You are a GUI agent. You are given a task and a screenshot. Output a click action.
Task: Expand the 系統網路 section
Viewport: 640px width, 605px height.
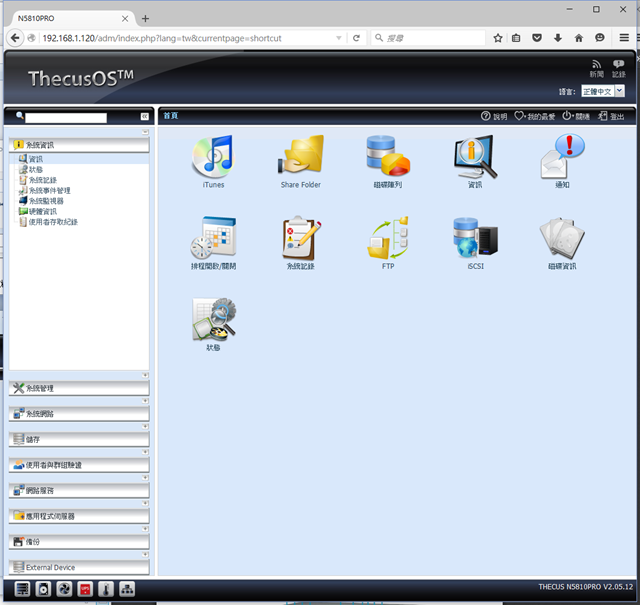79,414
